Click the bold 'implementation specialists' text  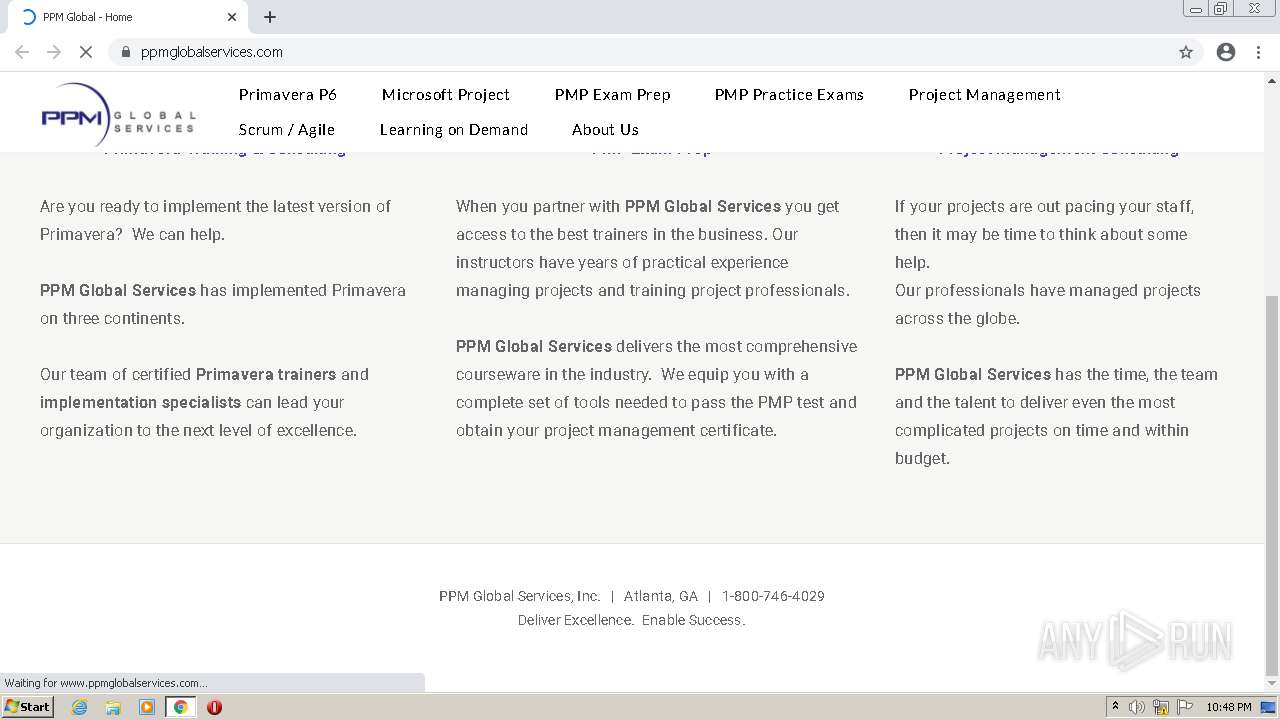tap(140, 402)
